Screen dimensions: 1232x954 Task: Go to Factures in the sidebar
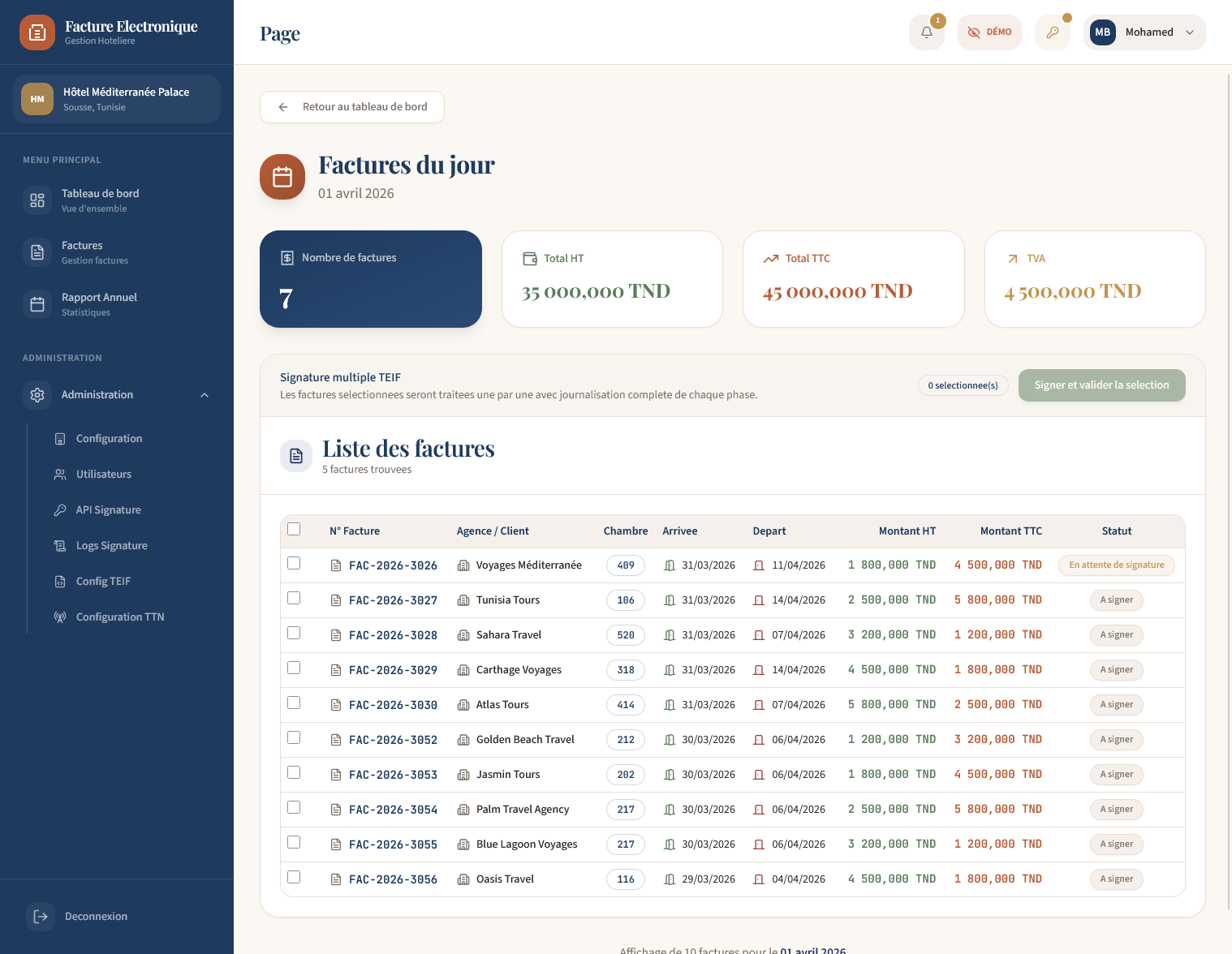click(x=83, y=252)
